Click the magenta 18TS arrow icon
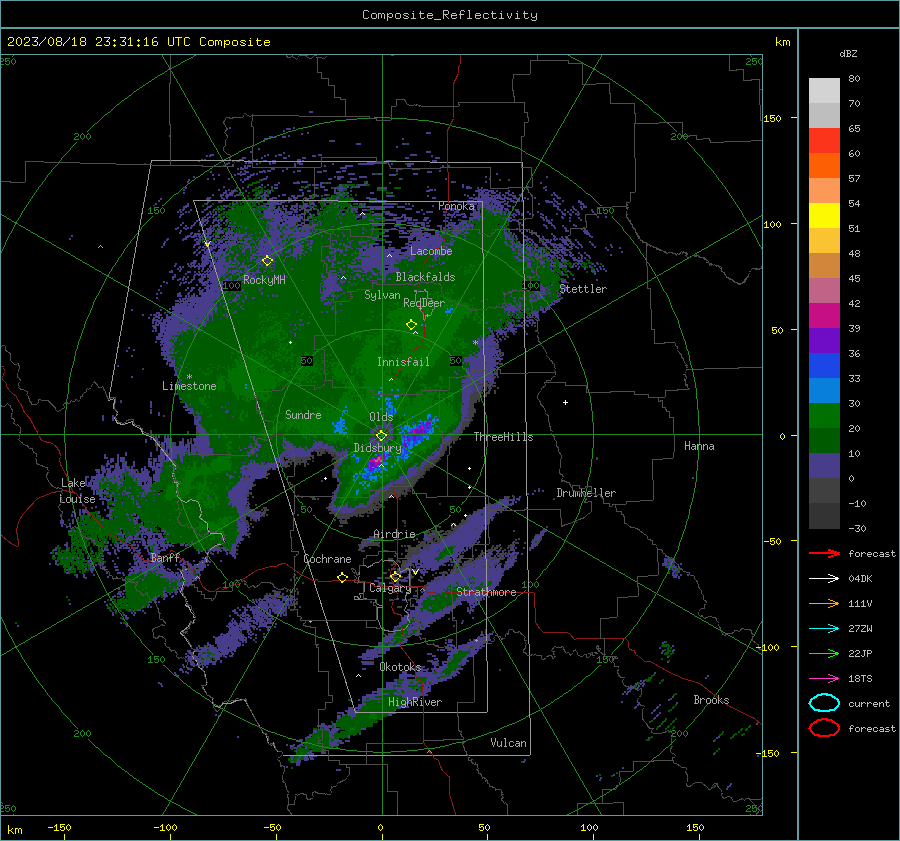Viewport: 900px width, 841px height. click(x=824, y=679)
